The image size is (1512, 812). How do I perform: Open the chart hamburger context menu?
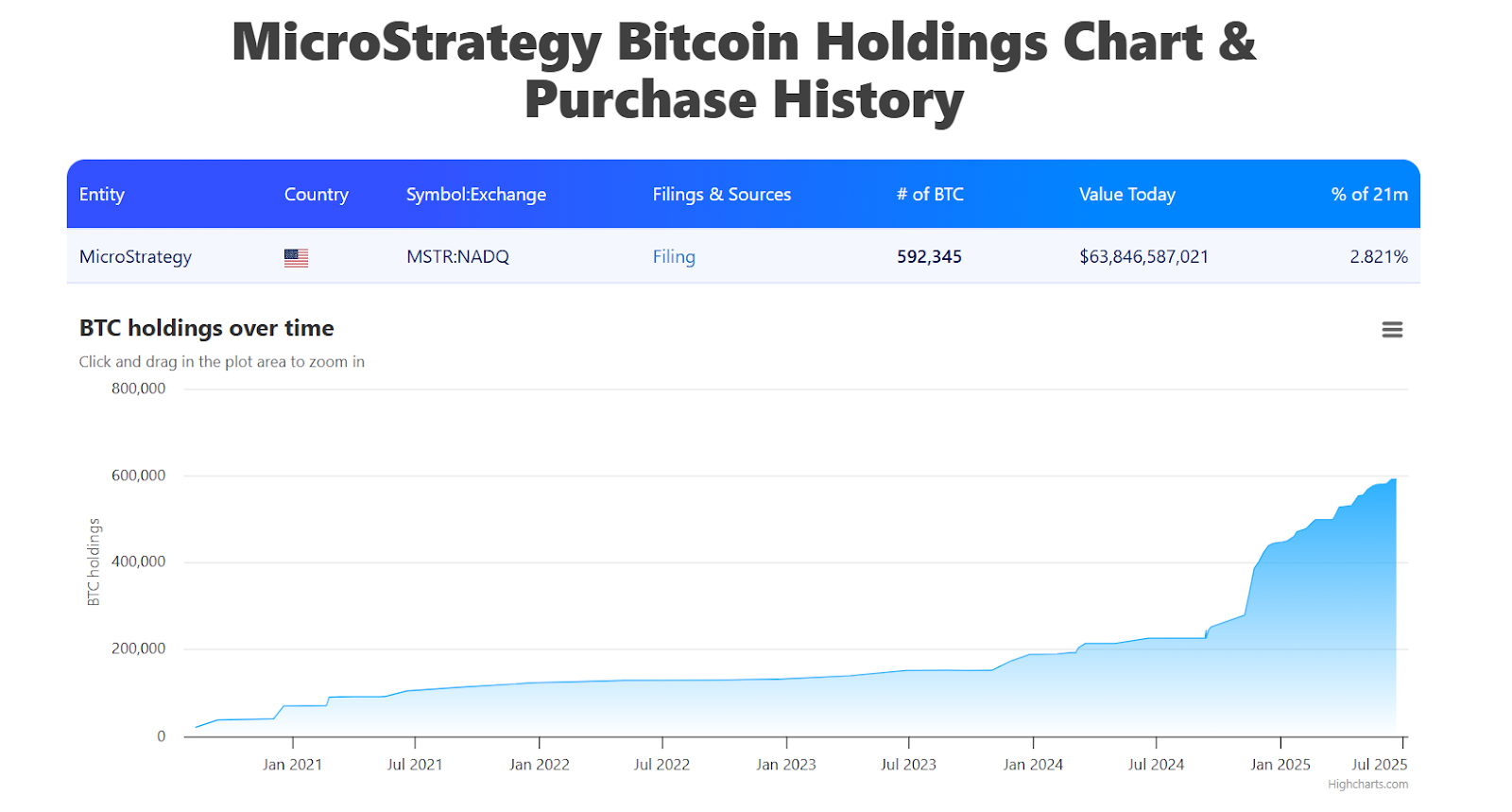coord(1392,330)
